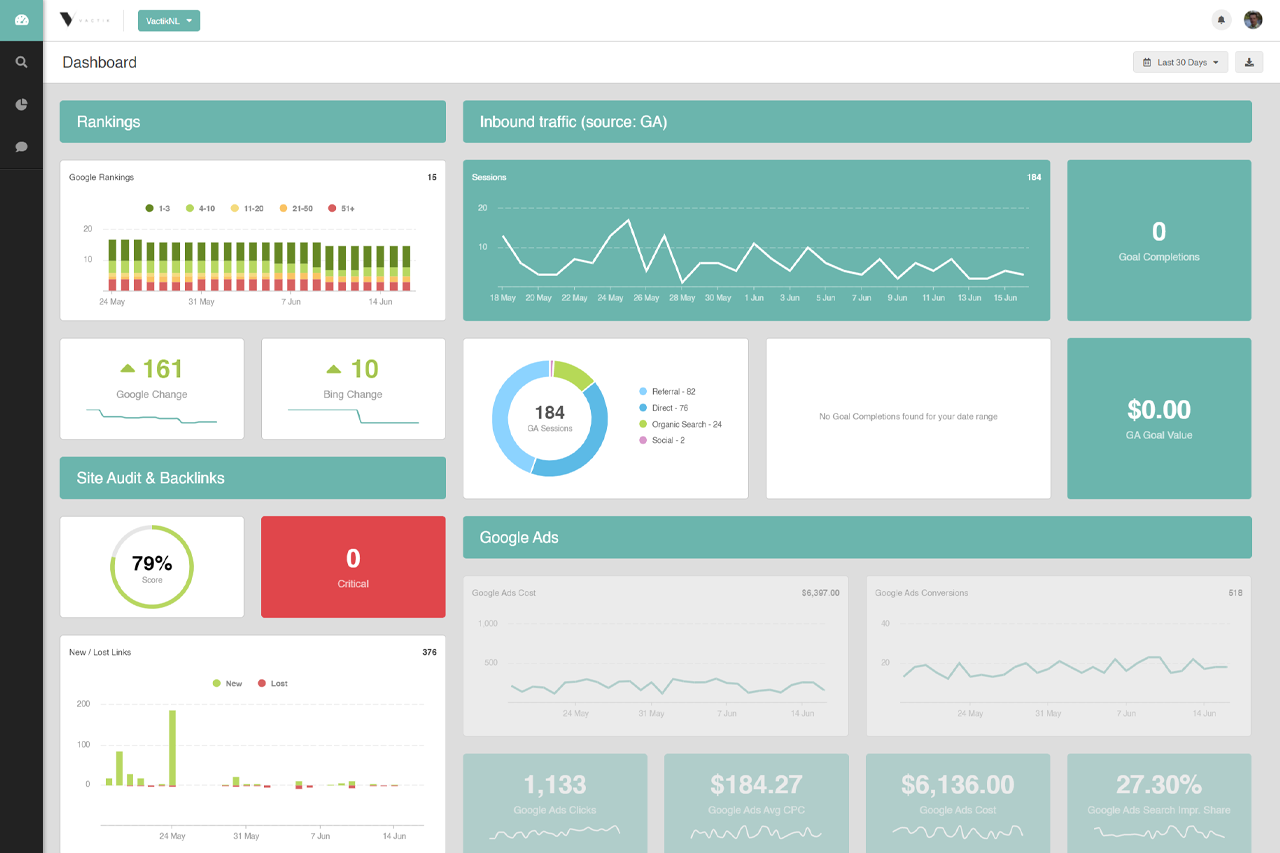Toggle the Lost links legend item

click(x=272, y=683)
